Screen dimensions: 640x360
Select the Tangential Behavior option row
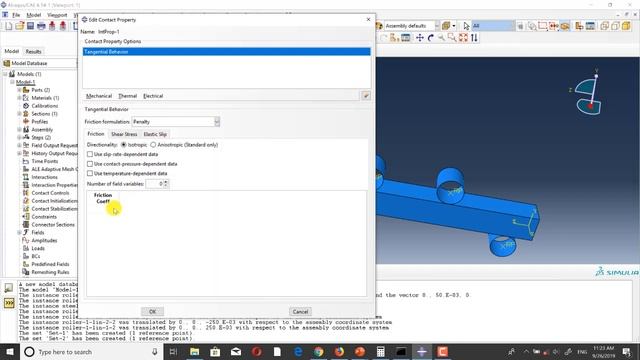coord(227,52)
